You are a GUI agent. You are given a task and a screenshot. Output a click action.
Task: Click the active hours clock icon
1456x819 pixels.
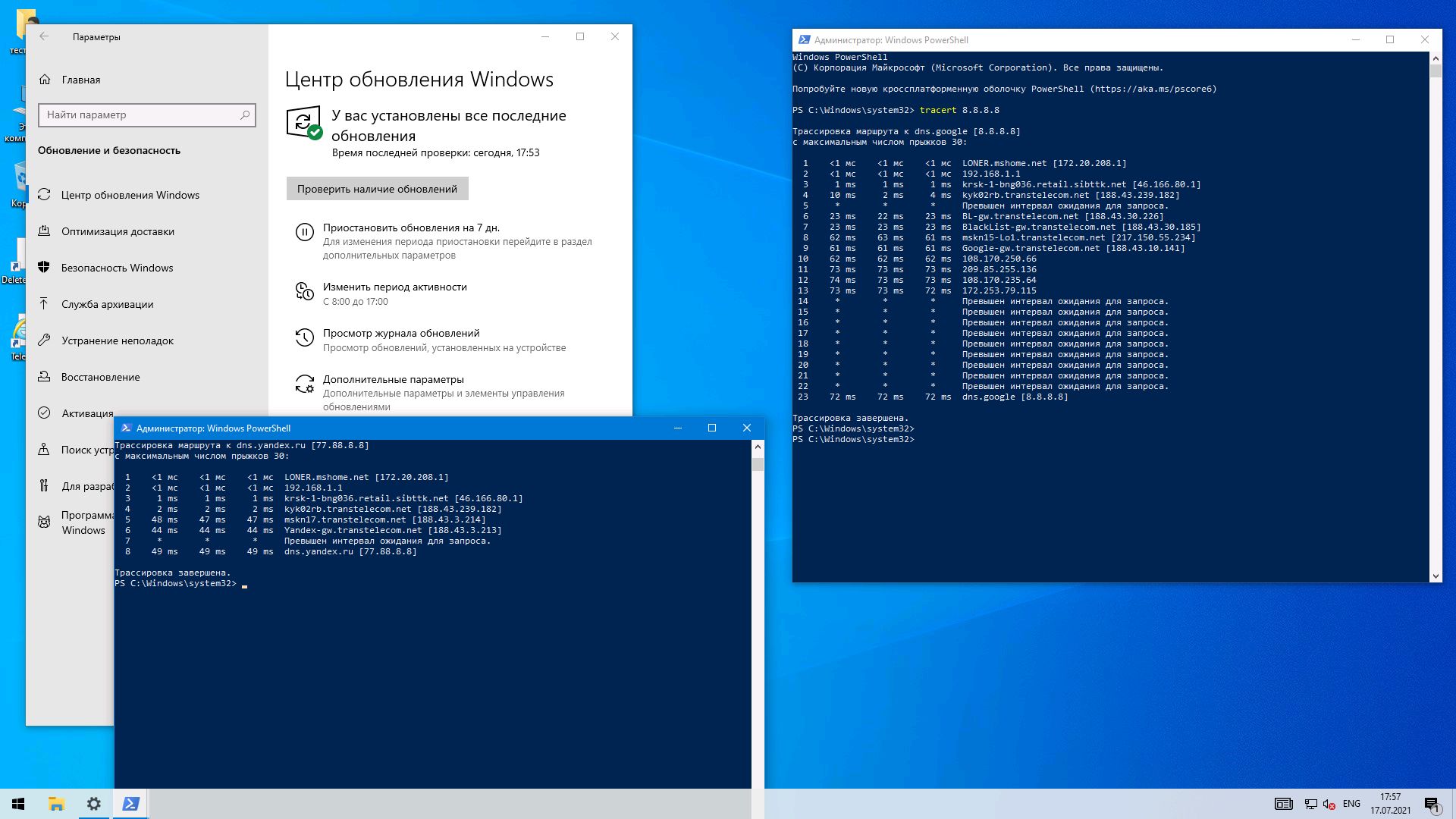click(x=304, y=291)
